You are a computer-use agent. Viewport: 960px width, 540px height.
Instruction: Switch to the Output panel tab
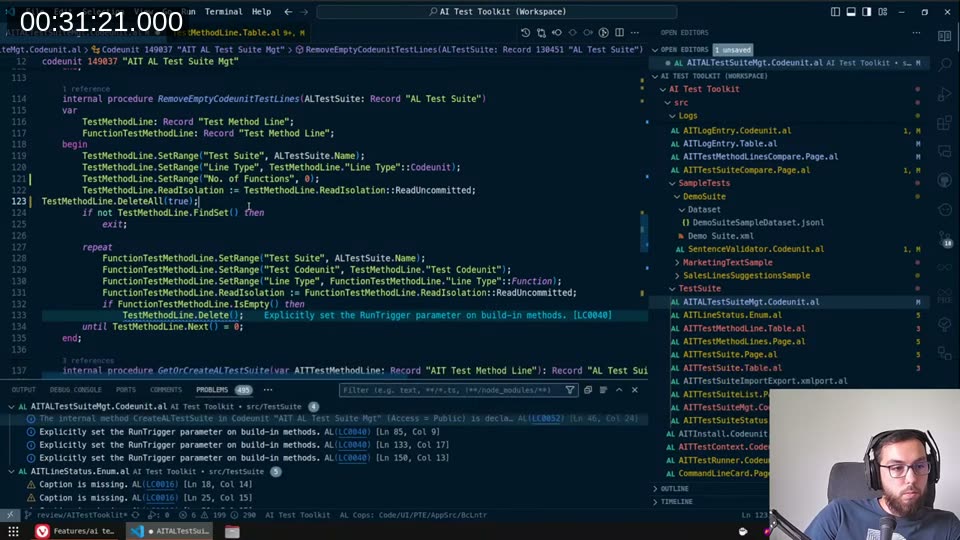pyautogui.click(x=23, y=390)
